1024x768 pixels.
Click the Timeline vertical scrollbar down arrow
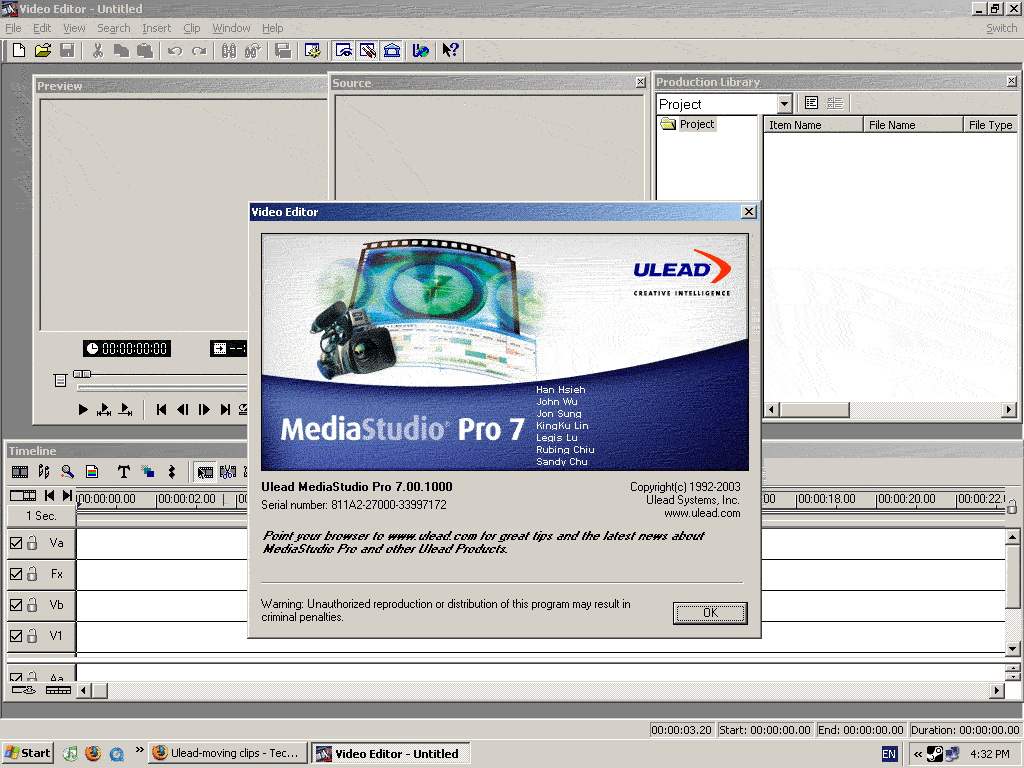1012,648
